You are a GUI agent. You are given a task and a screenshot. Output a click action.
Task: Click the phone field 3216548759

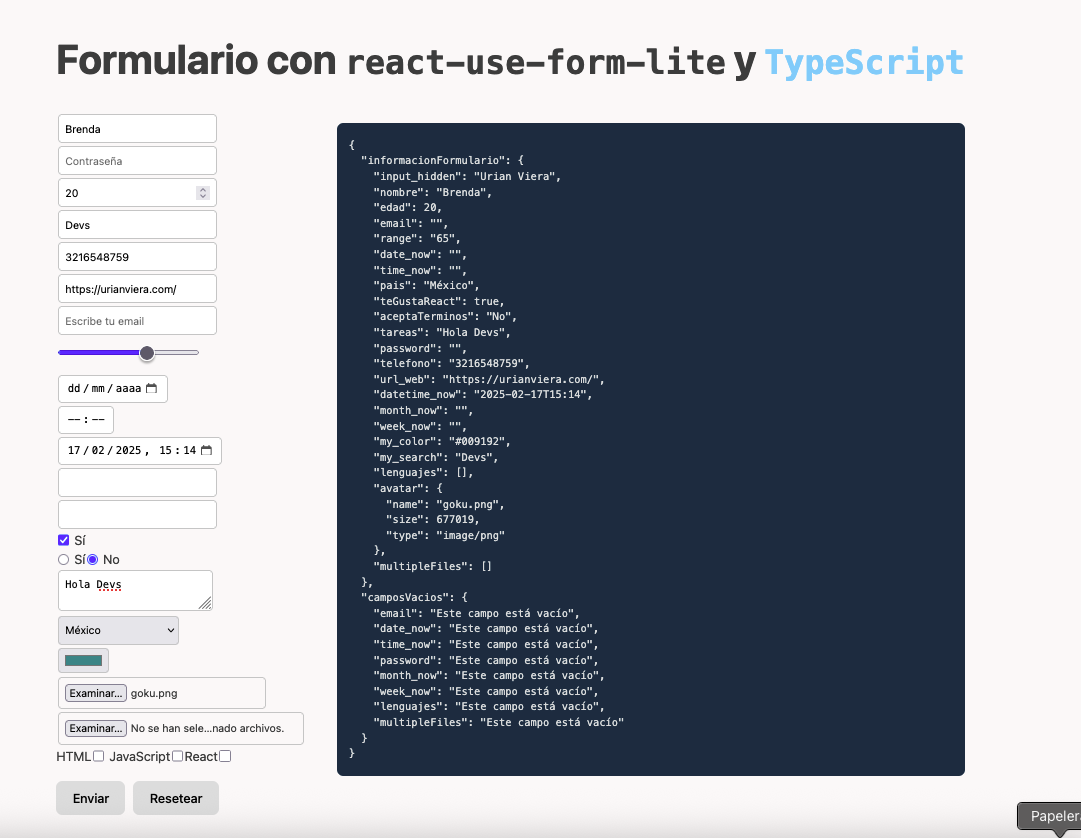[x=137, y=257]
